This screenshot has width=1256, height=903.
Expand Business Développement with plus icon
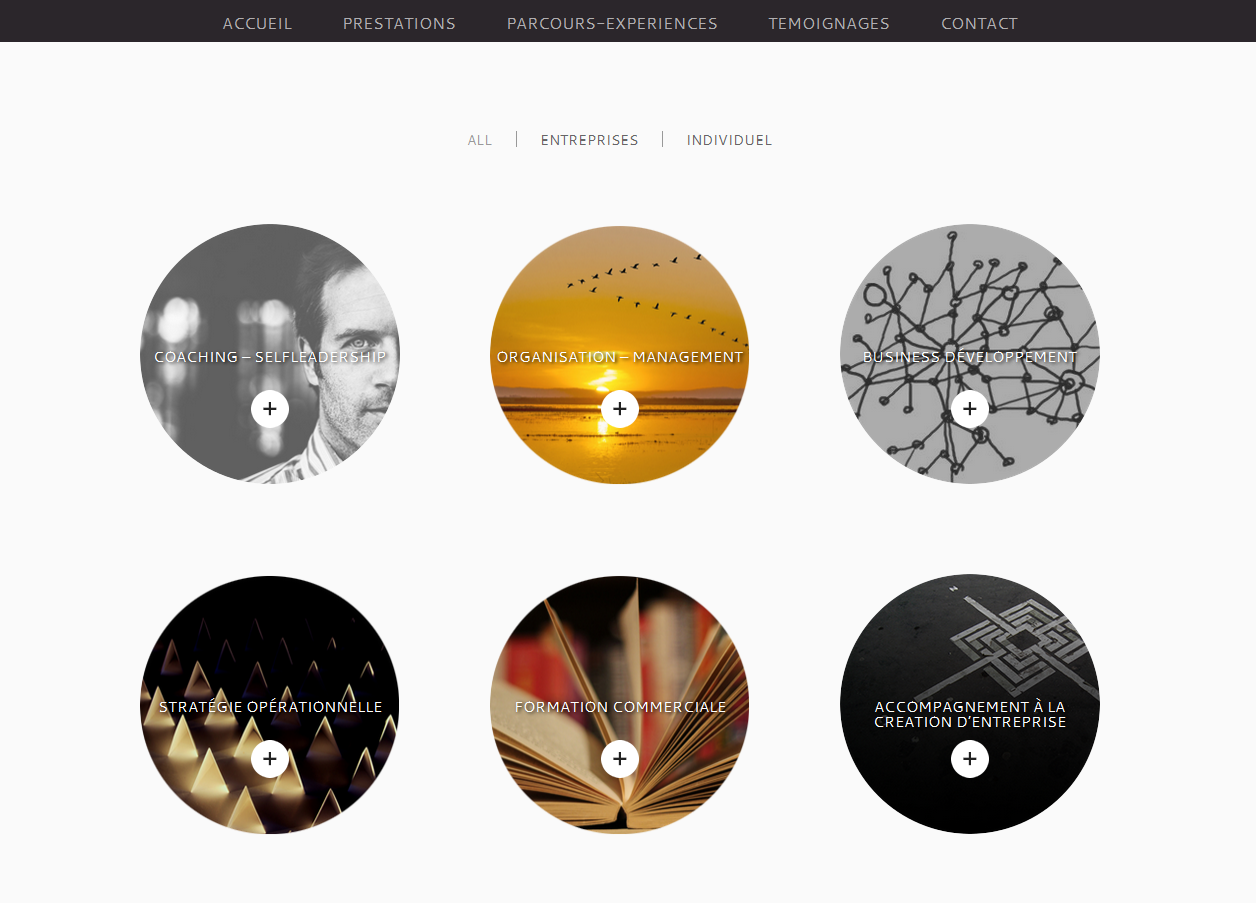(970, 409)
